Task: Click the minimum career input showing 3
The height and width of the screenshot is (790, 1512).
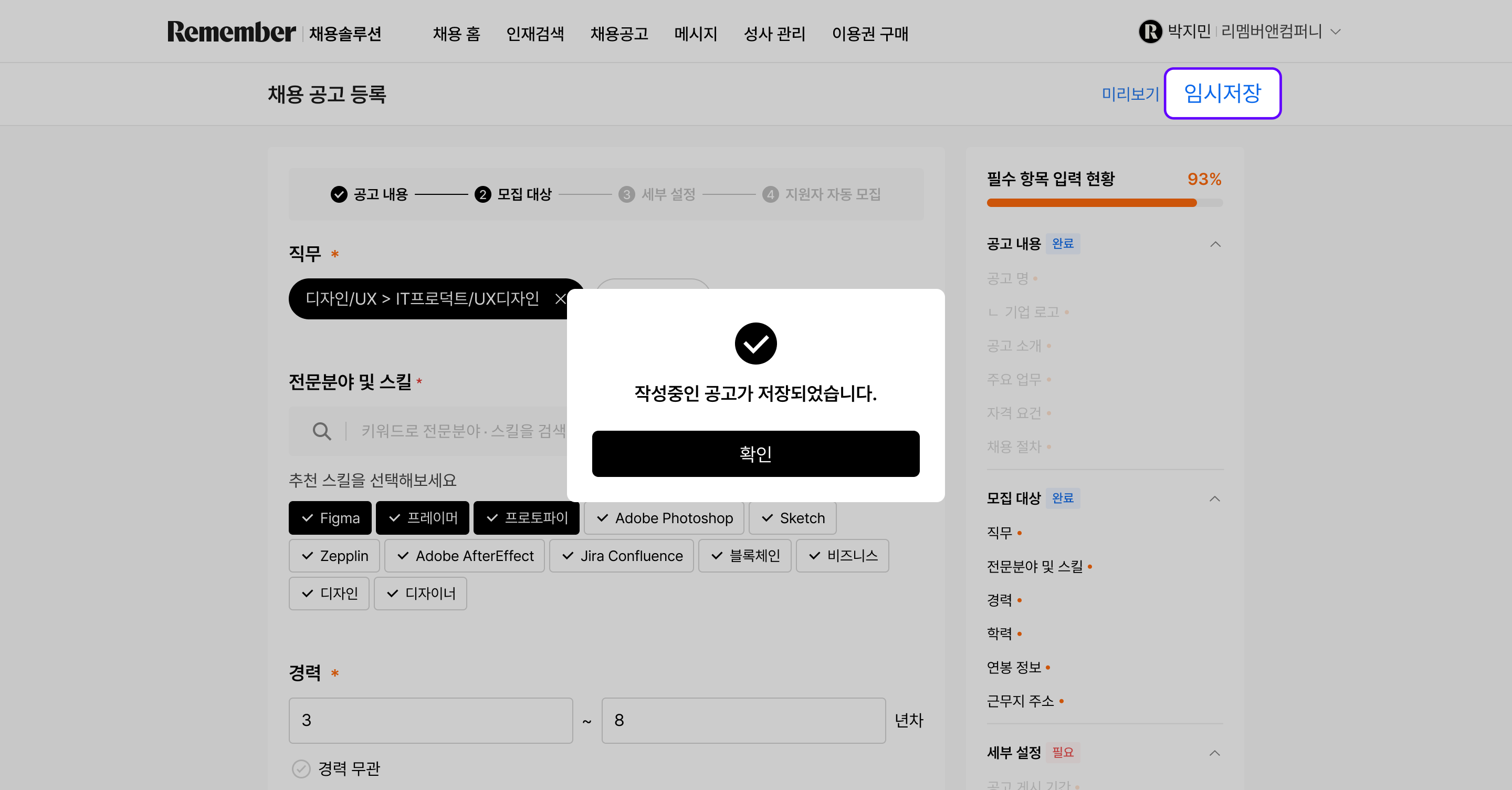Action: 430,721
